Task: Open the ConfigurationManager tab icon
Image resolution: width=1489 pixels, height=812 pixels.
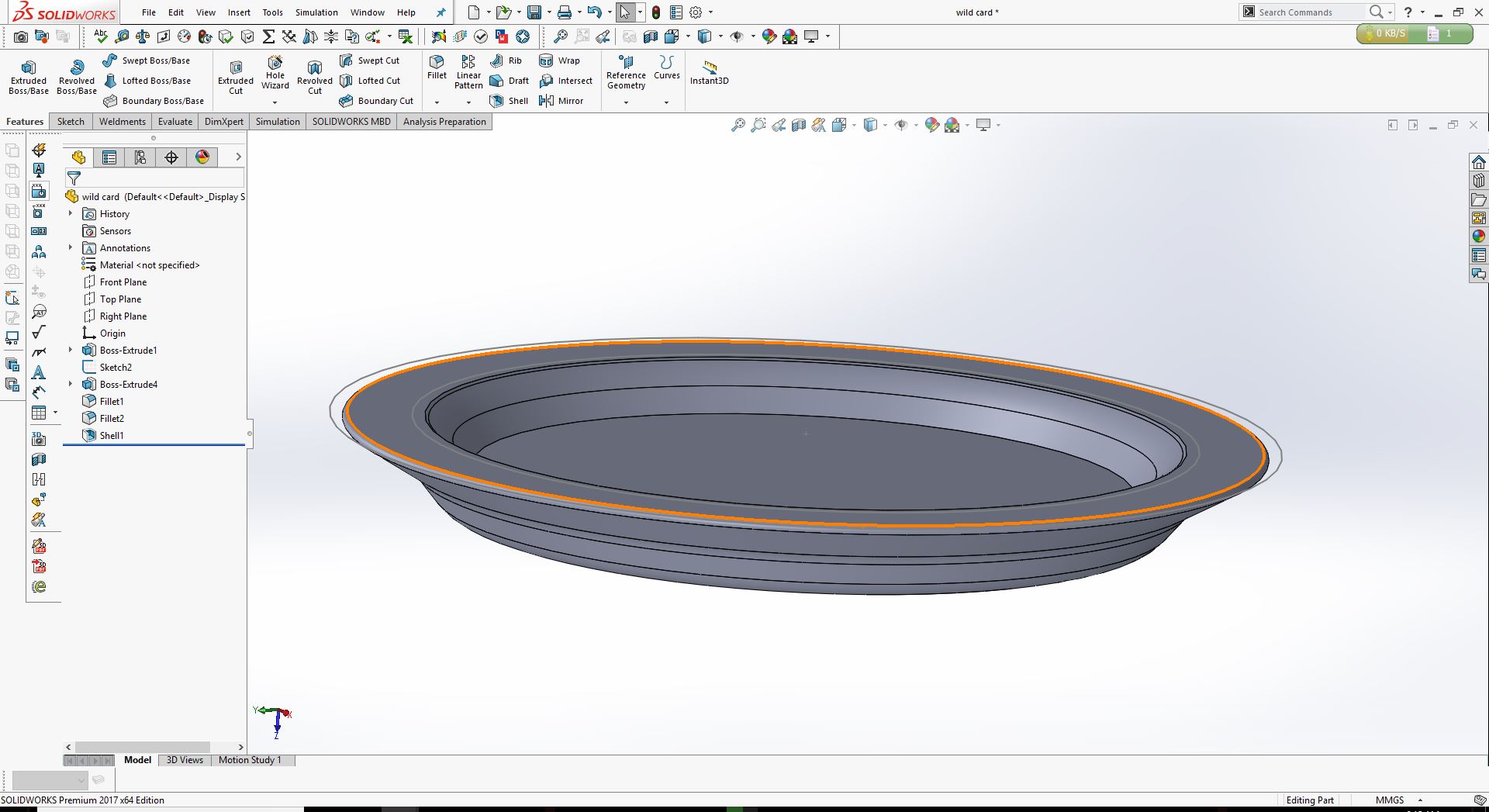Action: pos(140,157)
